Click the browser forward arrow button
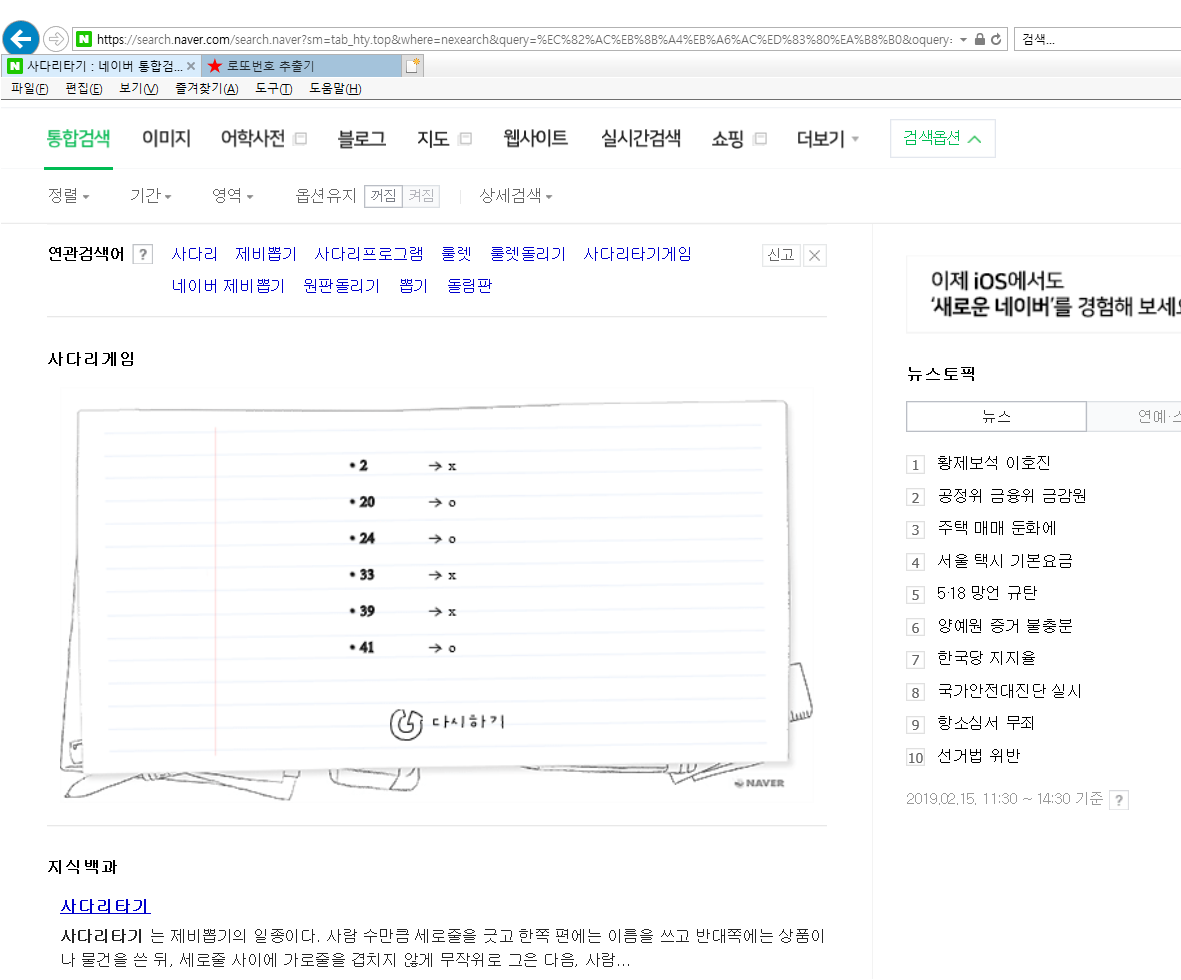 click(x=56, y=39)
